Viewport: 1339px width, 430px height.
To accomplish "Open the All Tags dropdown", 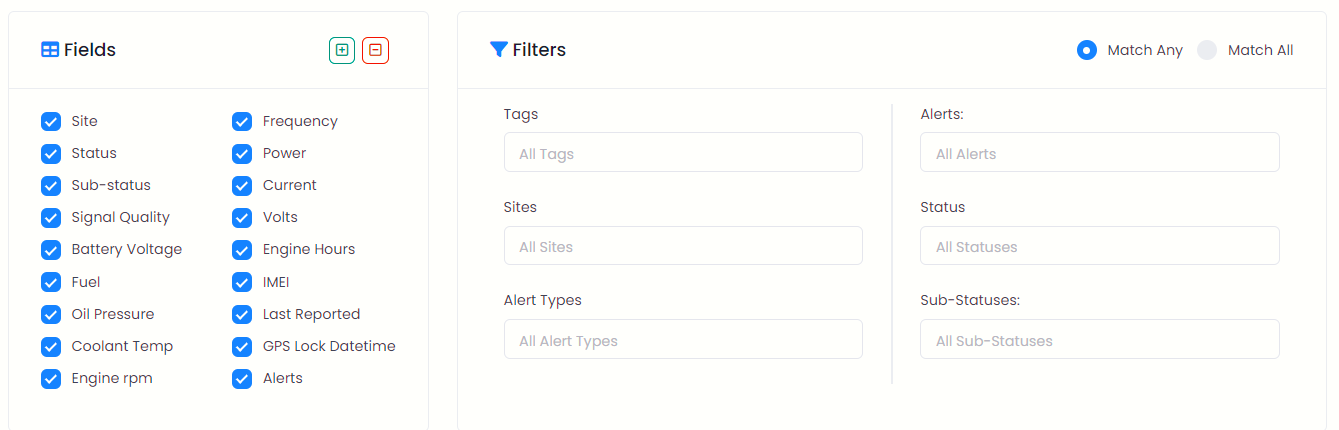I will pyautogui.click(x=683, y=152).
